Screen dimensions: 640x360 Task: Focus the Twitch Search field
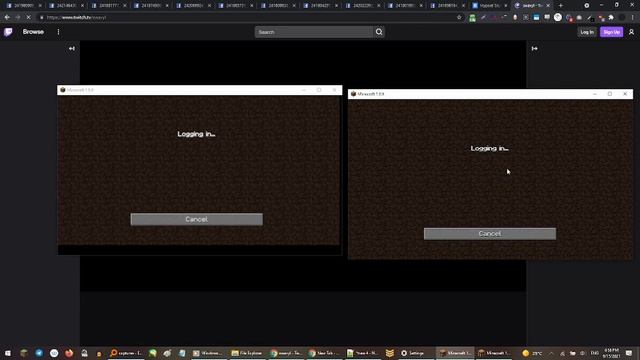coord(313,32)
